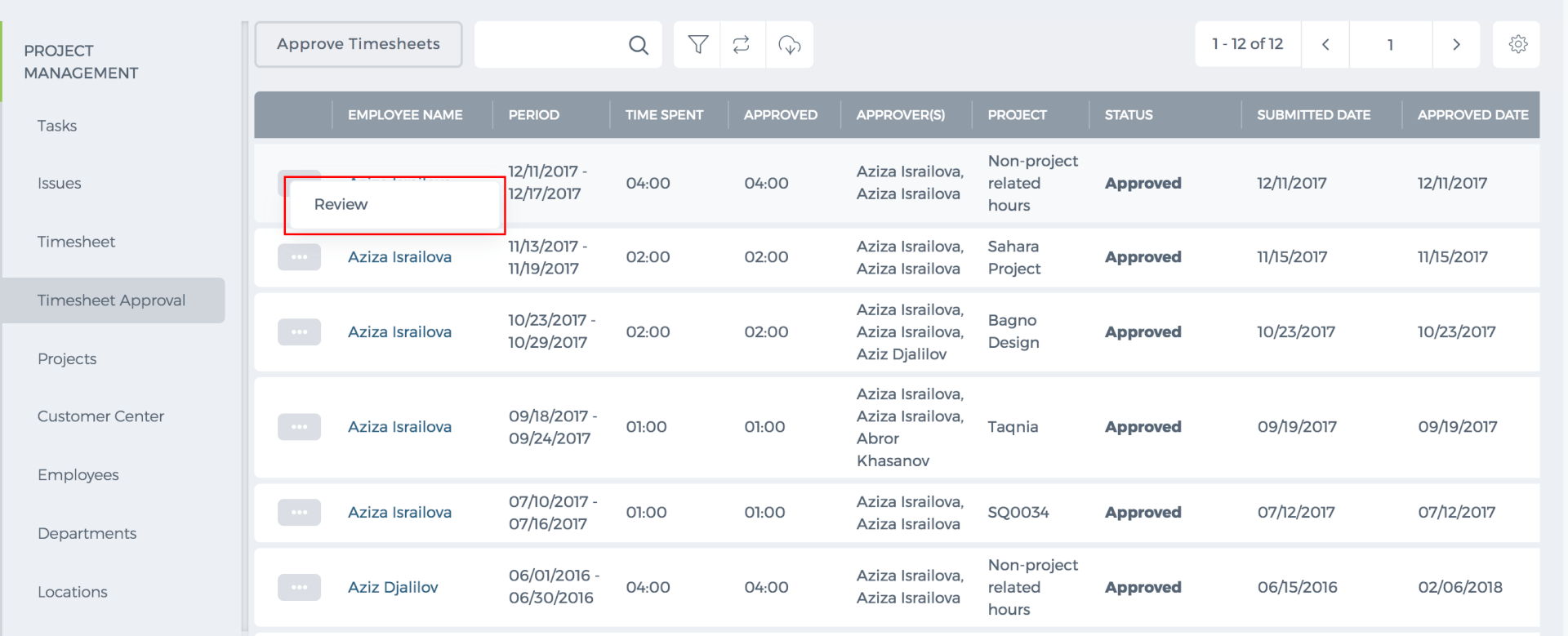Open Timesheet in the sidebar
The height and width of the screenshot is (636, 1568).
point(77,242)
